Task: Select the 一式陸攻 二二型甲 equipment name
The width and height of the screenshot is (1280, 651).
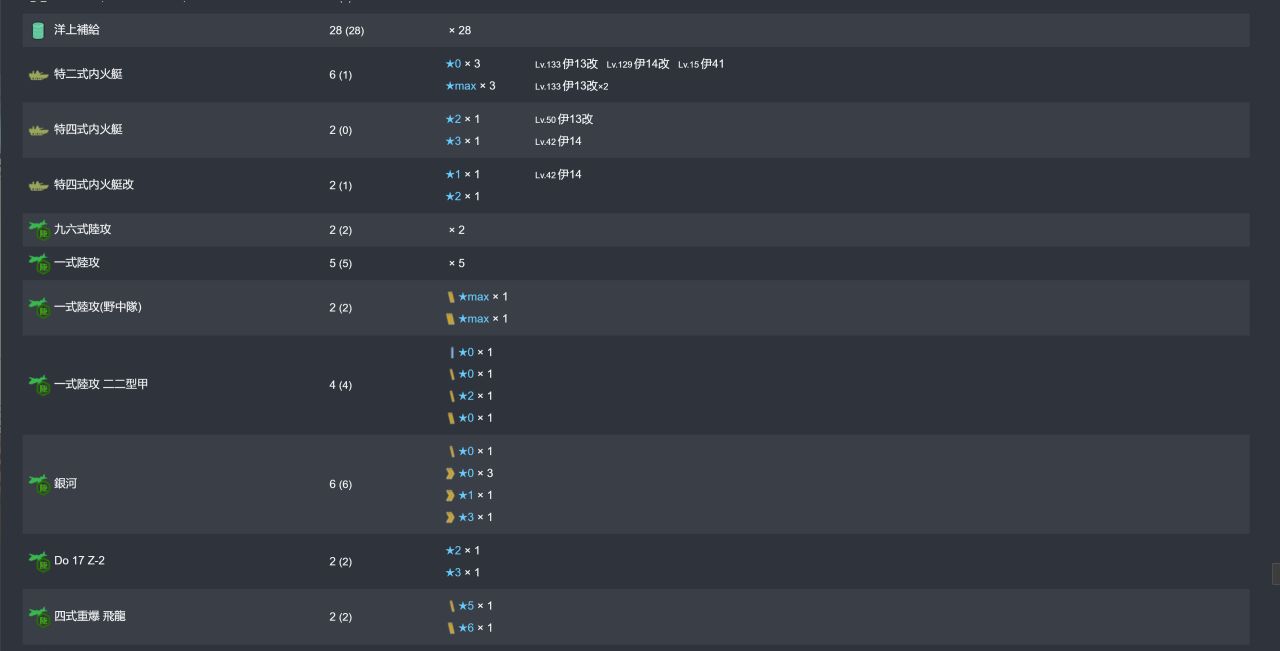Action: (101, 384)
